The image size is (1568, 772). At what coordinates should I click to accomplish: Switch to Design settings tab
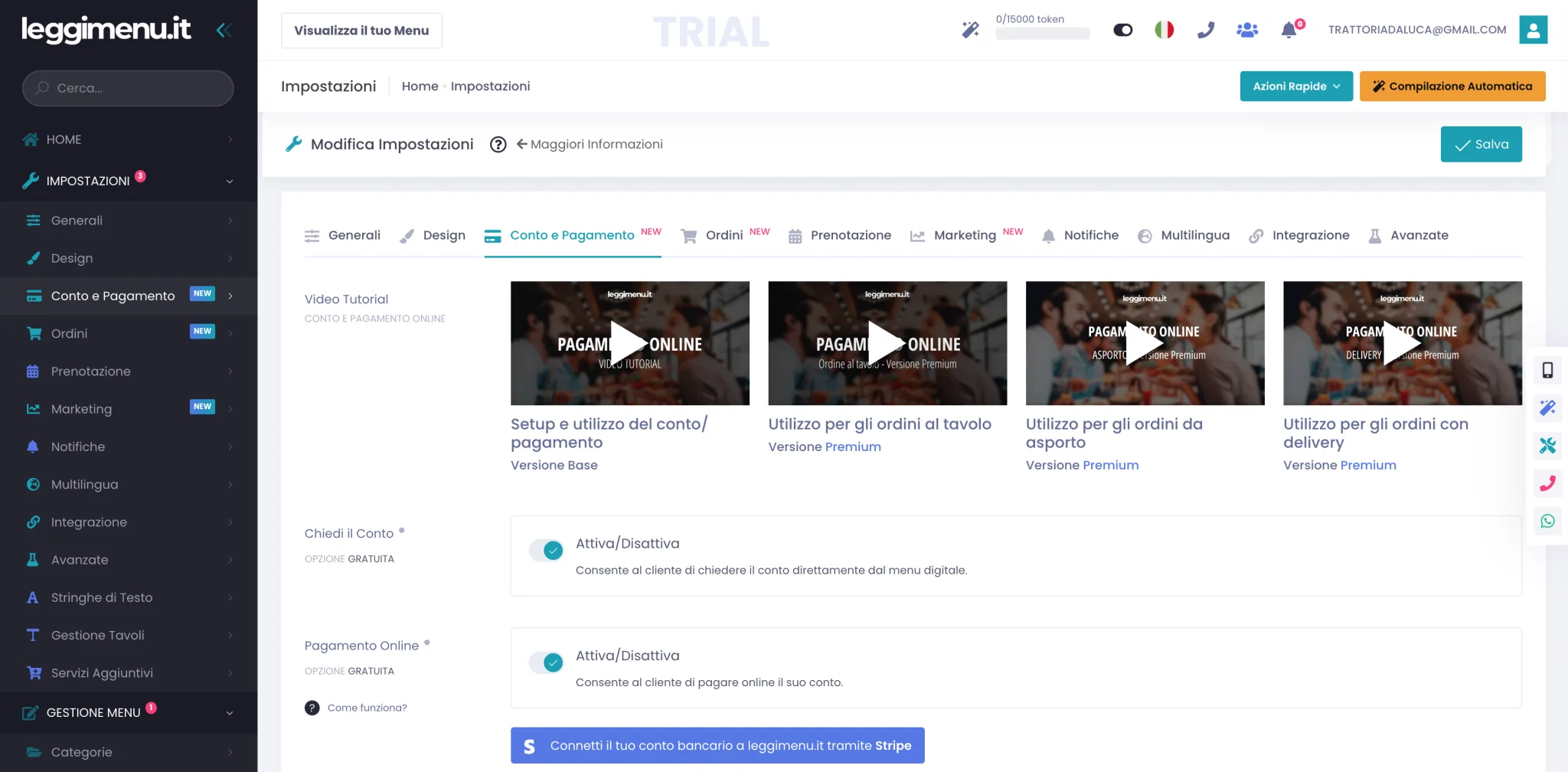tap(433, 235)
